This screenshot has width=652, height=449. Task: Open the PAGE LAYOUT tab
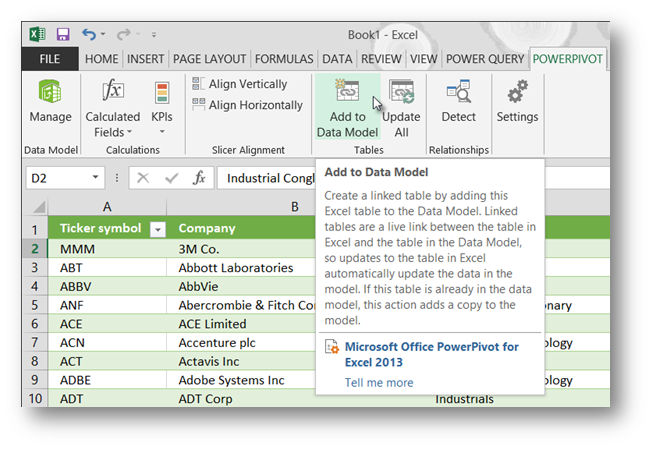pos(210,59)
